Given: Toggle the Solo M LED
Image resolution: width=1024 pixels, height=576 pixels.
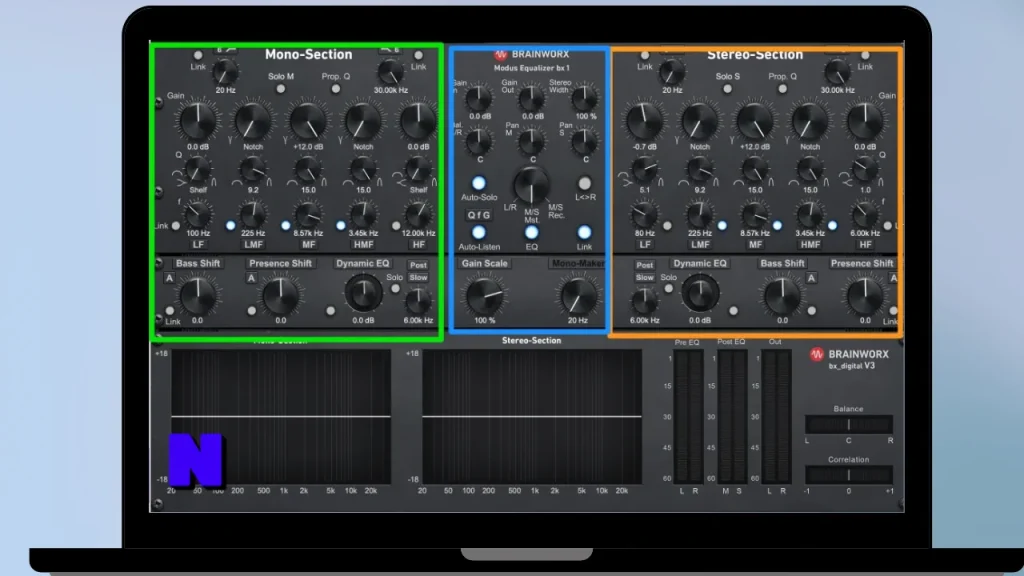Looking at the screenshot, I should 281,89.
